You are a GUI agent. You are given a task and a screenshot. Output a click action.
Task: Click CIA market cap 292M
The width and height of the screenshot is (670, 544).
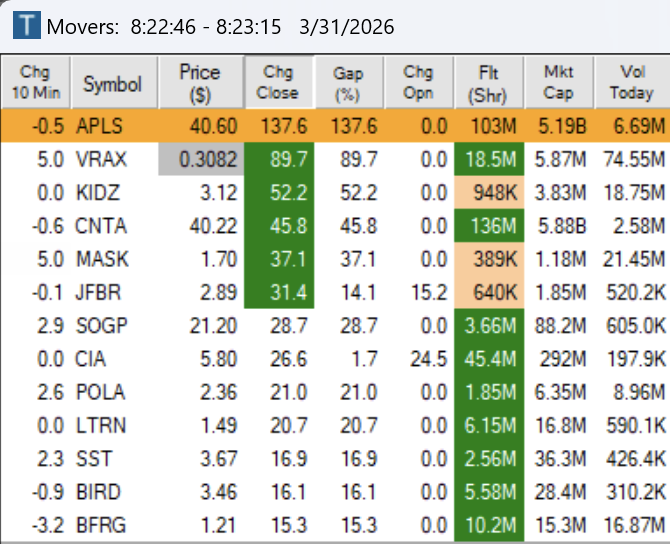(563, 359)
